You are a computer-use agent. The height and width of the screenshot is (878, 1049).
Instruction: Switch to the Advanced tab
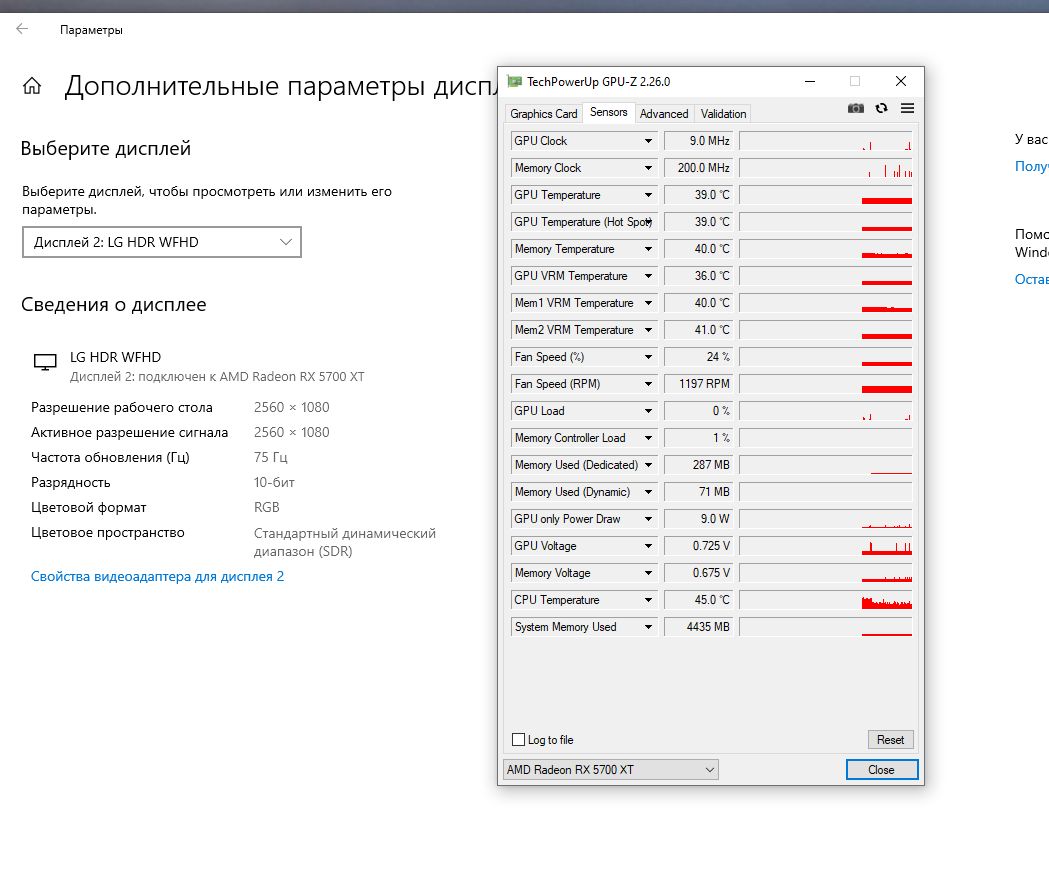point(664,114)
